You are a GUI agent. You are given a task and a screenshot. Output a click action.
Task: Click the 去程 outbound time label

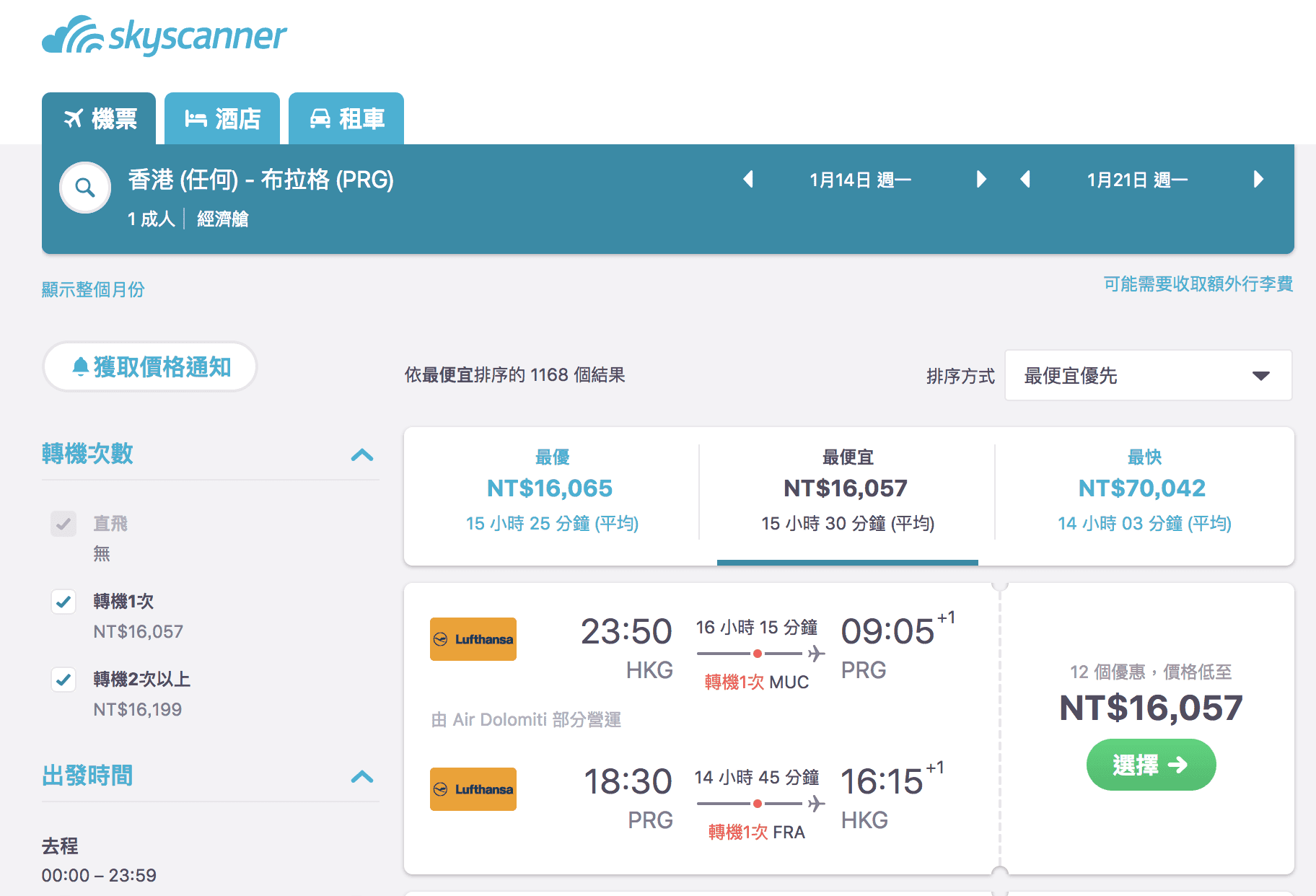click(x=60, y=846)
